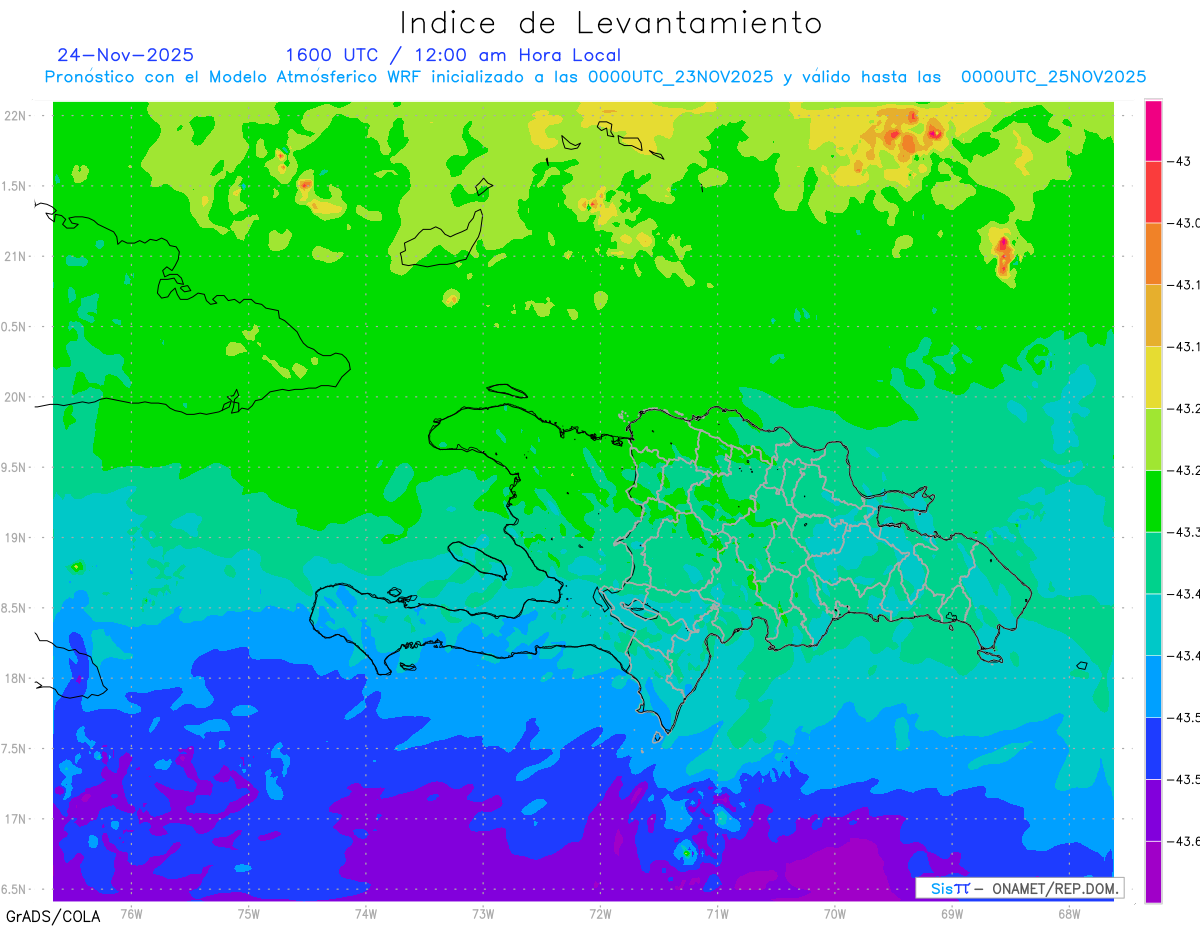
Task: Click the teal-green legend swatch
Action: click(1153, 563)
